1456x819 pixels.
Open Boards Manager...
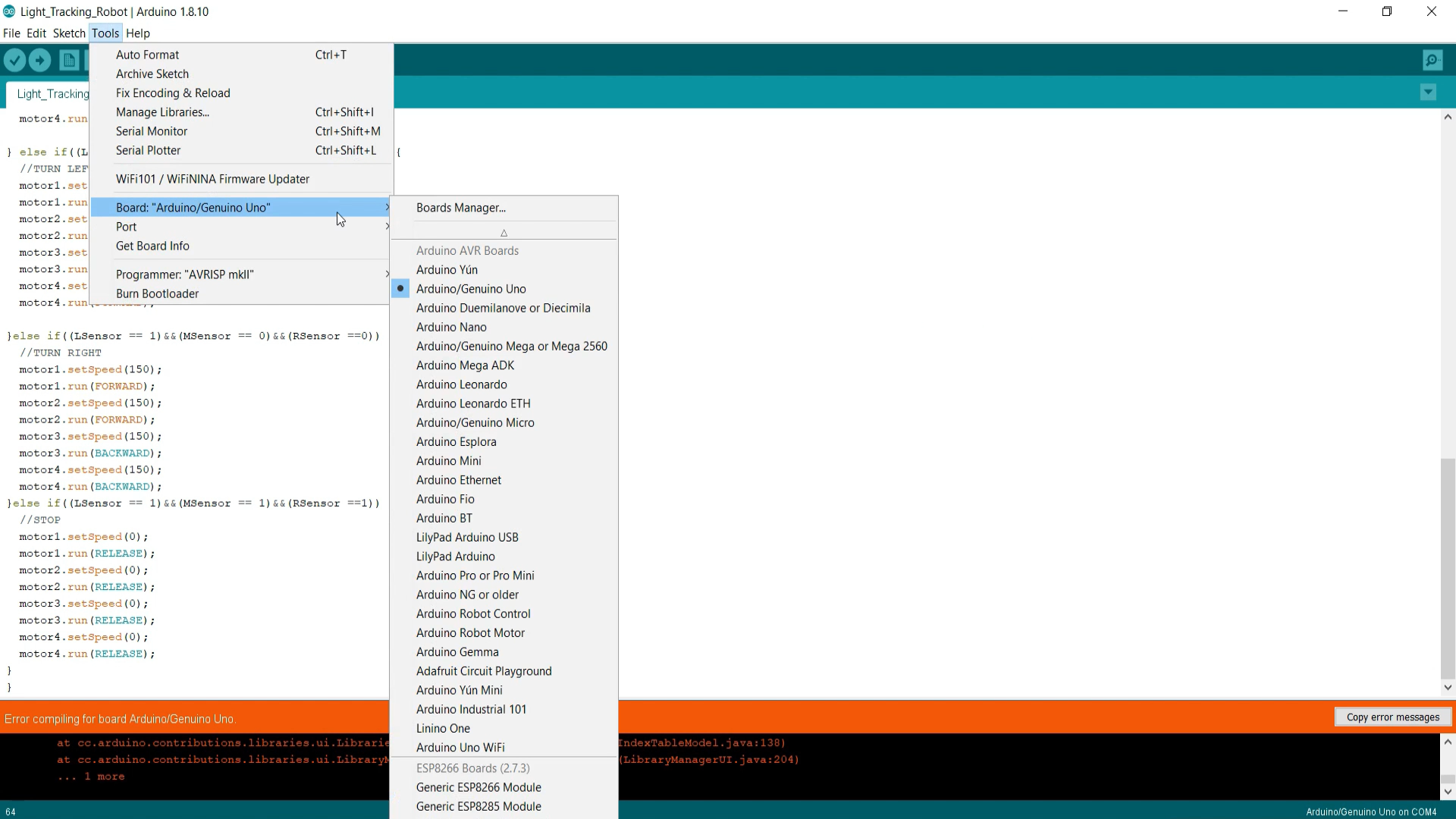pyautogui.click(x=504, y=208)
